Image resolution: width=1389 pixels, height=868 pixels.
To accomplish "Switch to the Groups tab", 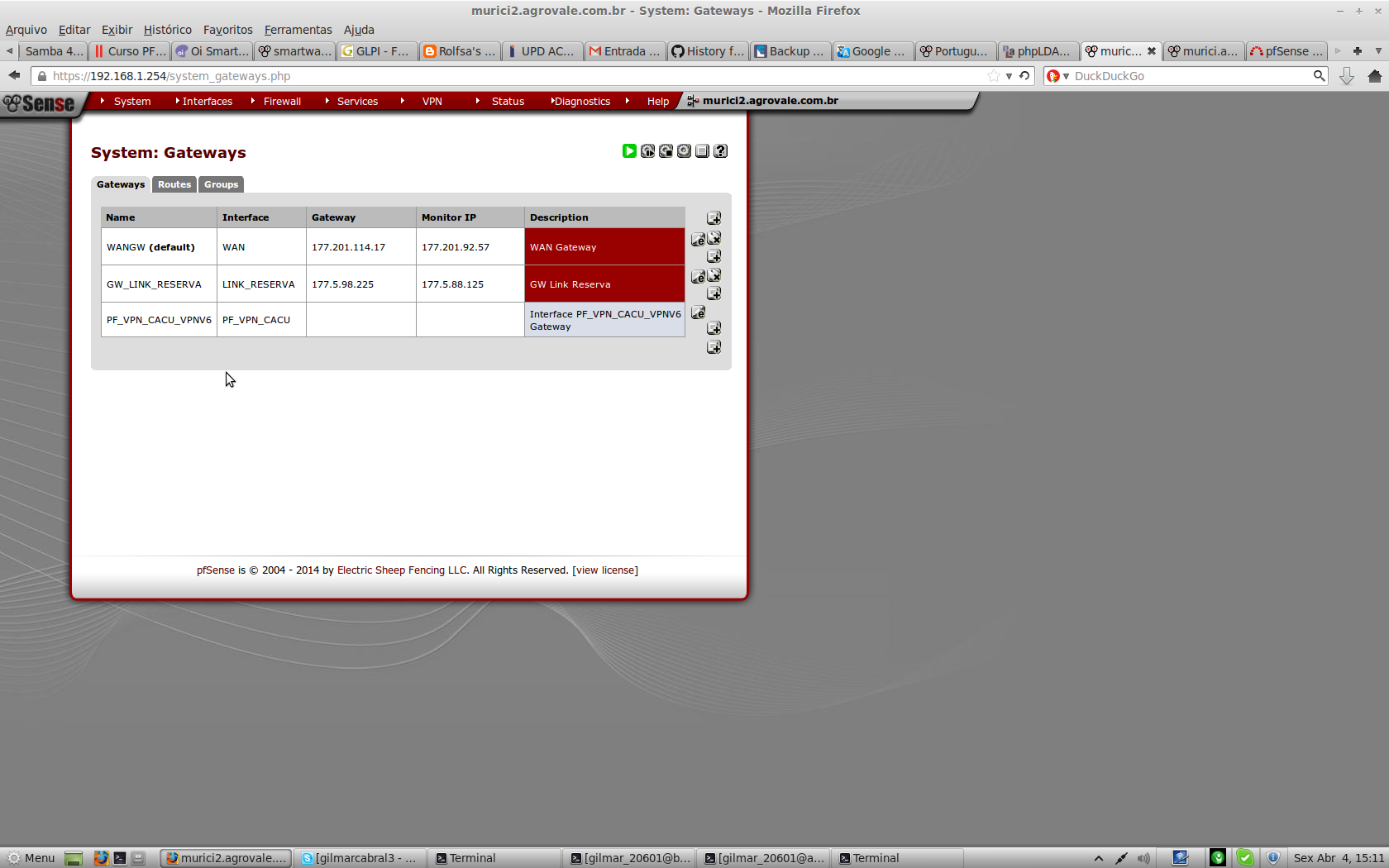I will (221, 184).
